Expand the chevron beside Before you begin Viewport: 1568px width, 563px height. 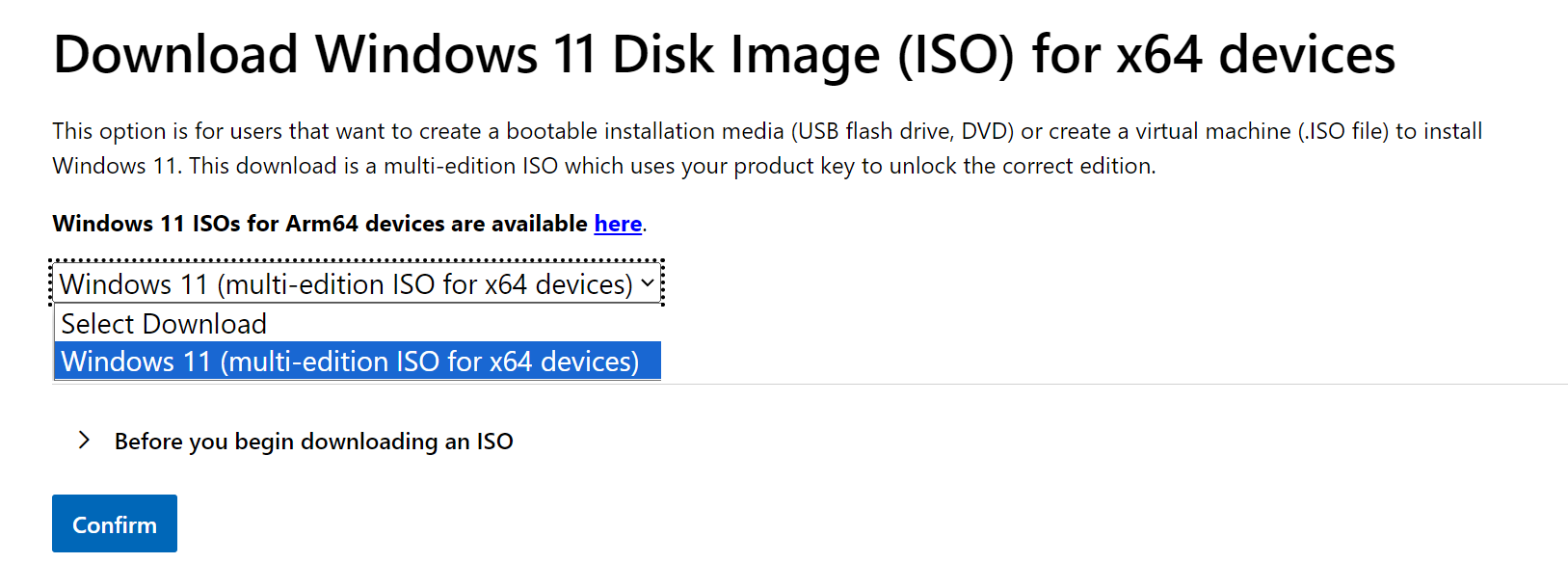click(85, 441)
